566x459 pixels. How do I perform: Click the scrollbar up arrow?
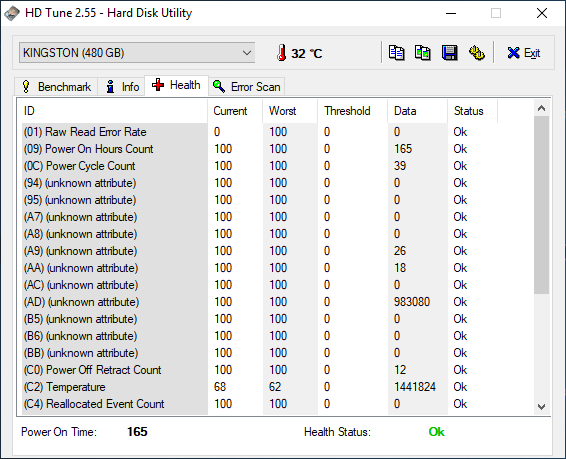(541, 108)
